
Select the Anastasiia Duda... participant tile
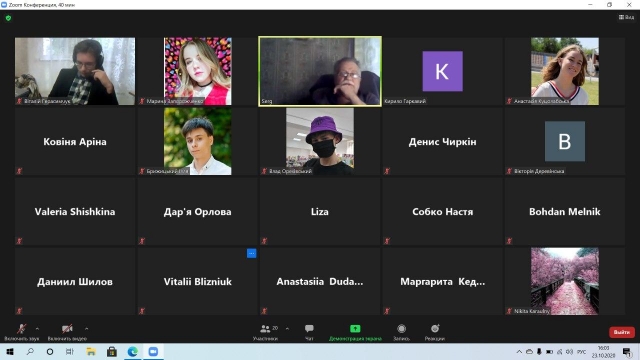[320, 281]
